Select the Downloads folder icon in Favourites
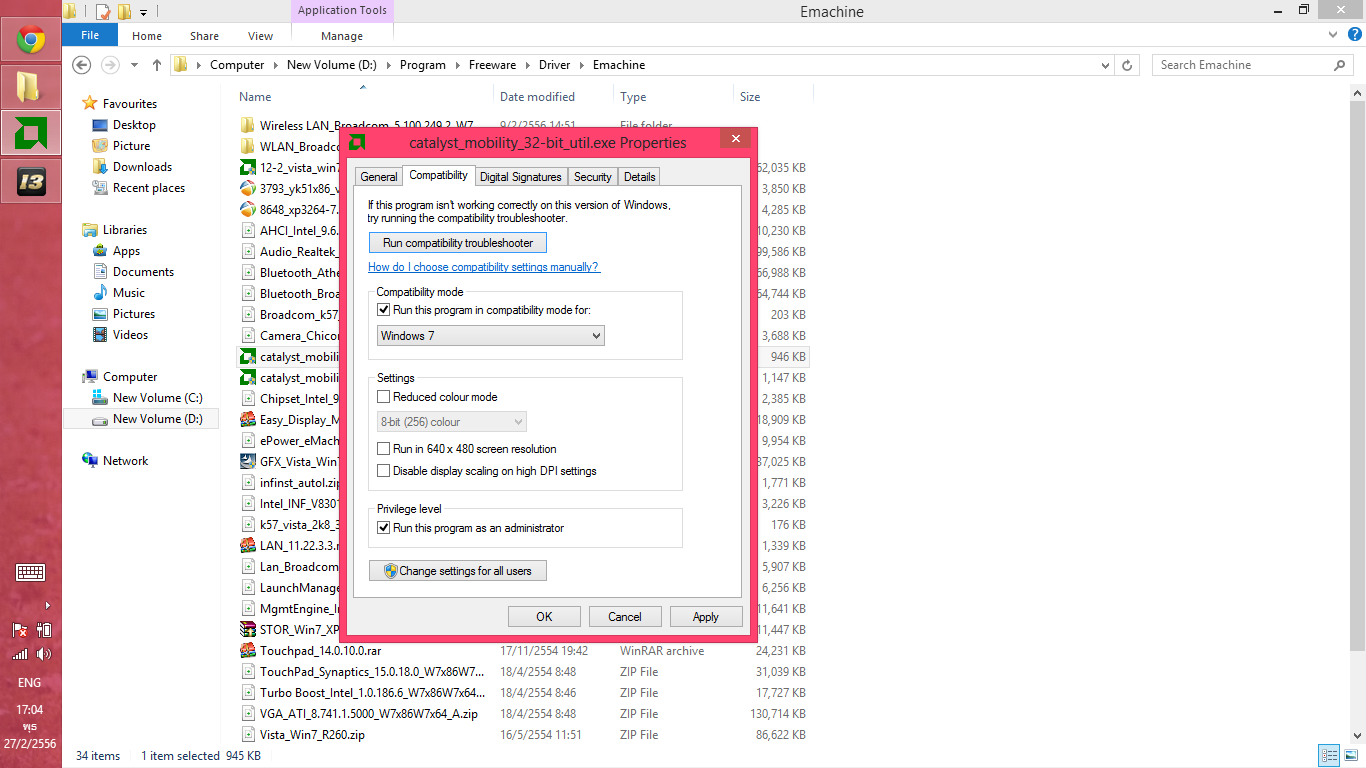The width and height of the screenshot is (1366, 768). pos(100,167)
